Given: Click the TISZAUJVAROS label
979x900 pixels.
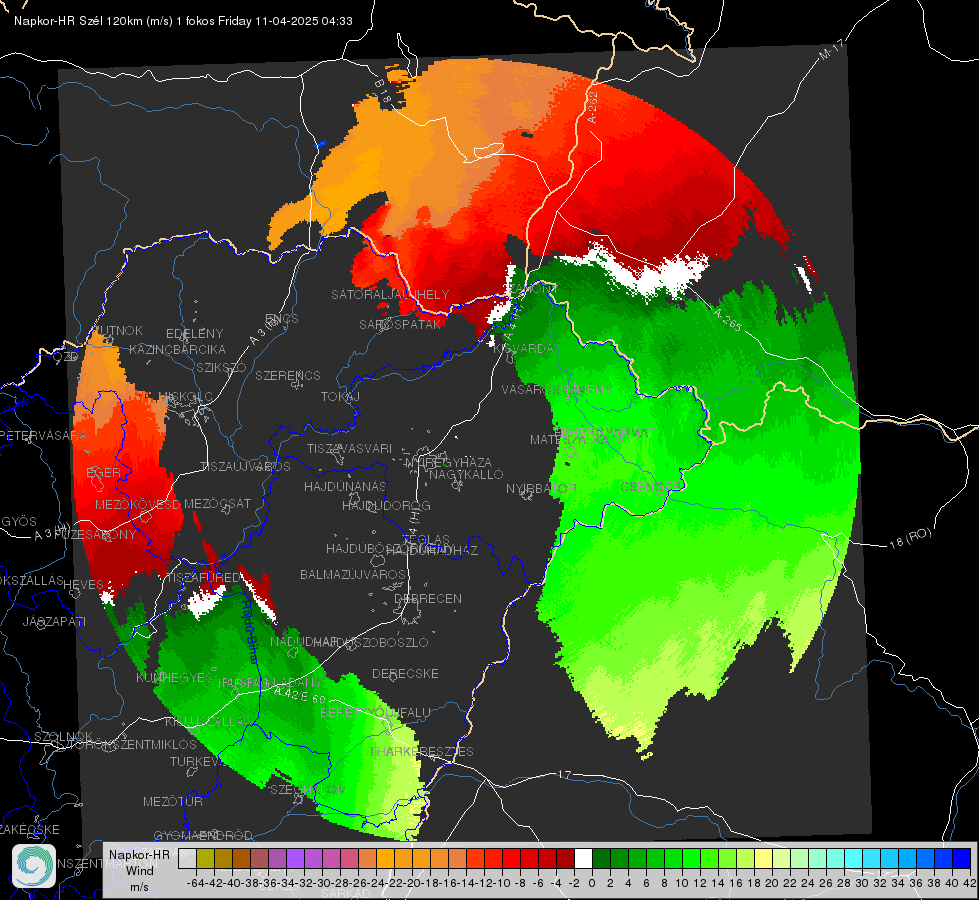Looking at the screenshot, I should click(245, 467).
